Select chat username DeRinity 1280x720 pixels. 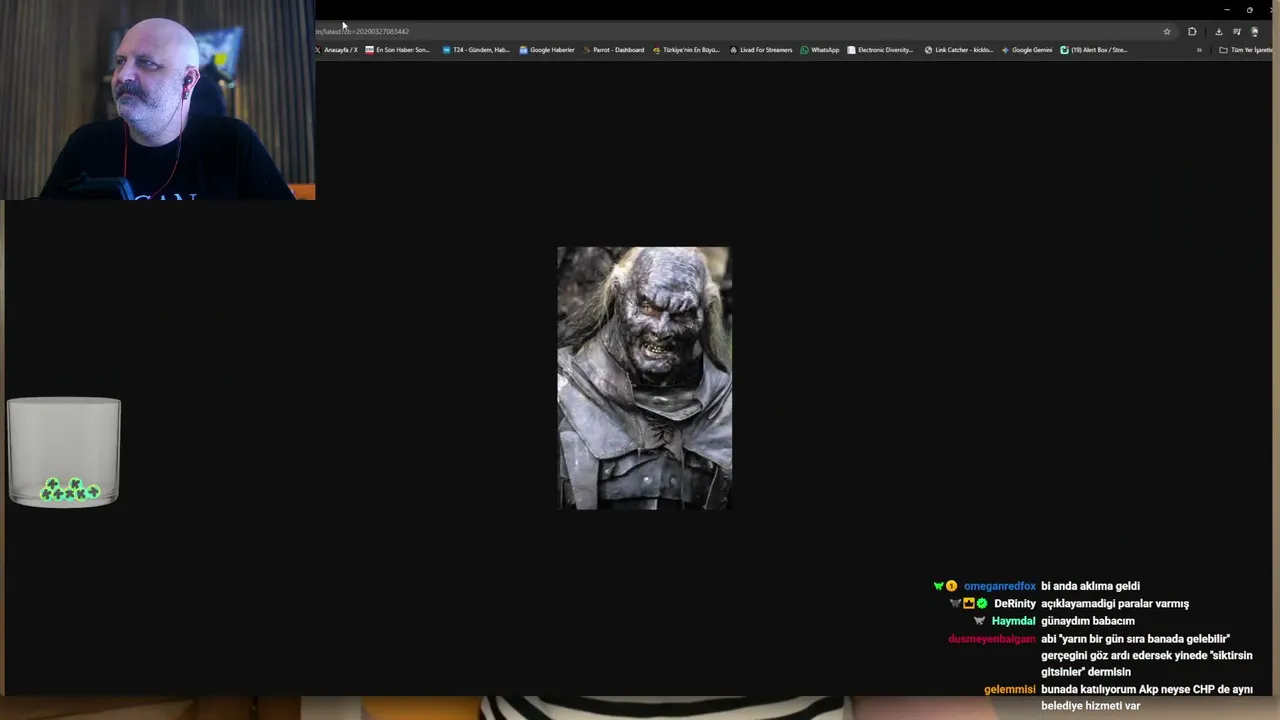pos(1014,604)
